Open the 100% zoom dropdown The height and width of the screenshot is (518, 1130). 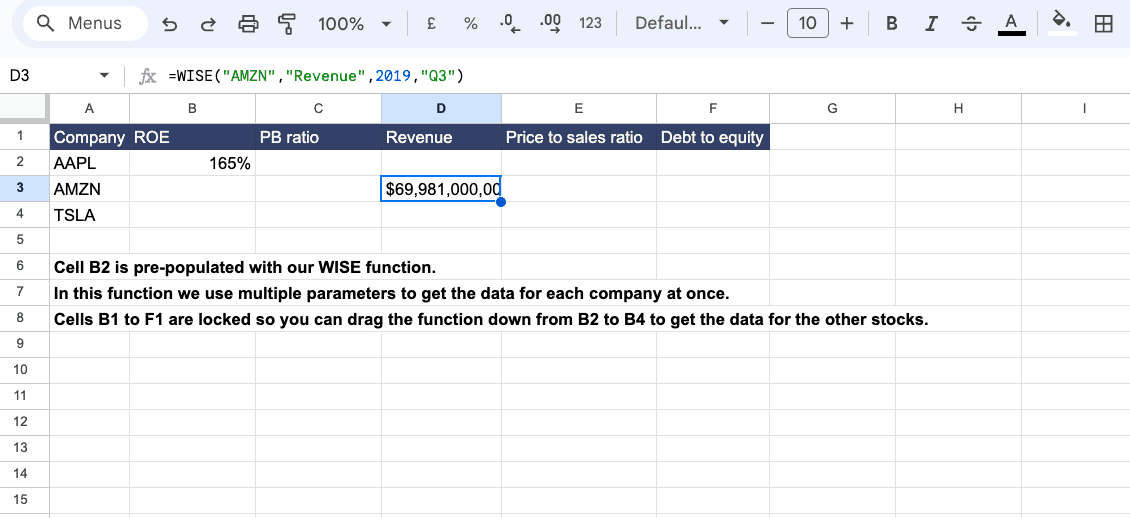pyautogui.click(x=352, y=24)
